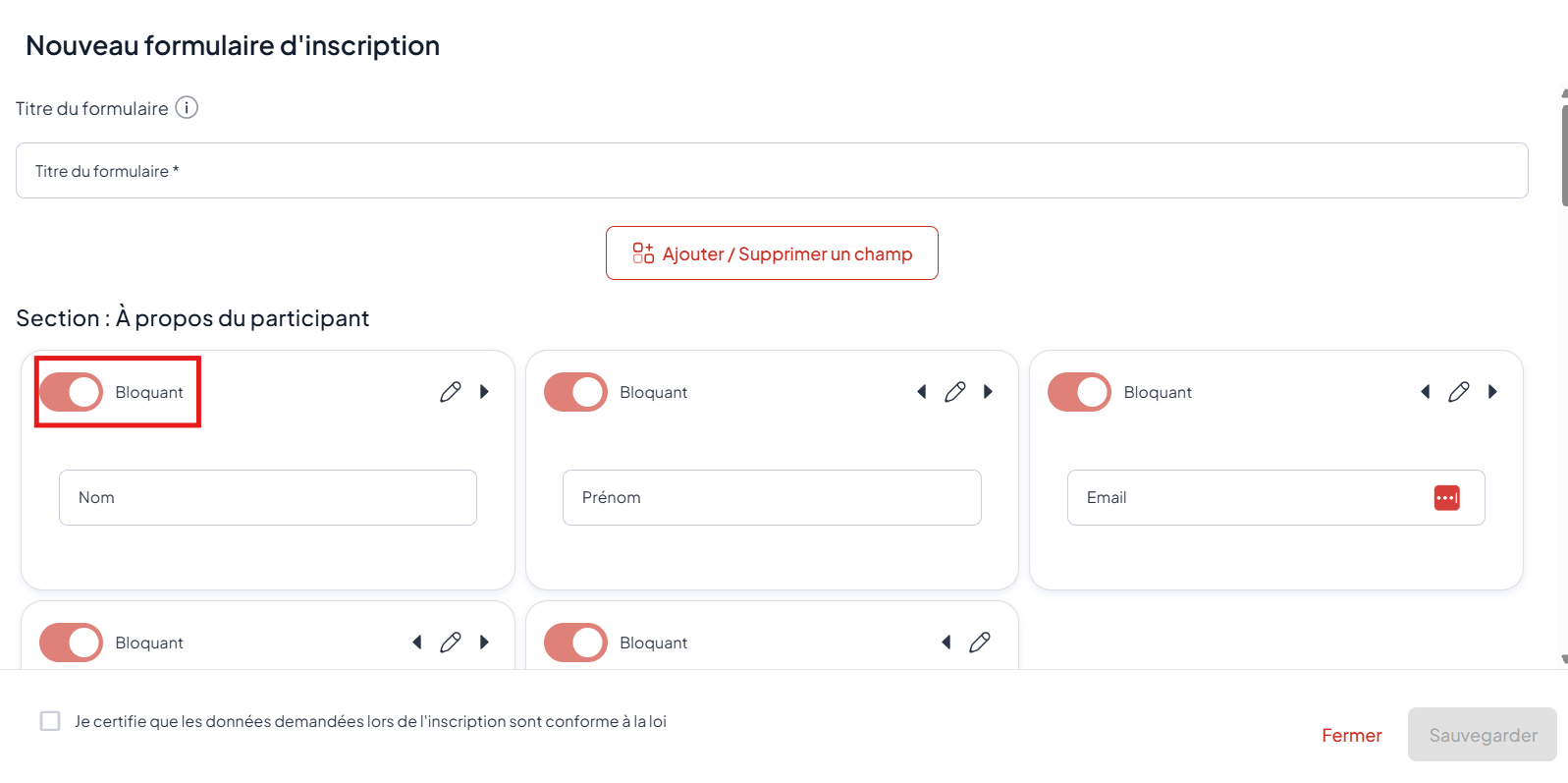Image resolution: width=1568 pixels, height=783 pixels.
Task: Focus the Titre du formulaire input field
Action: 772,171
